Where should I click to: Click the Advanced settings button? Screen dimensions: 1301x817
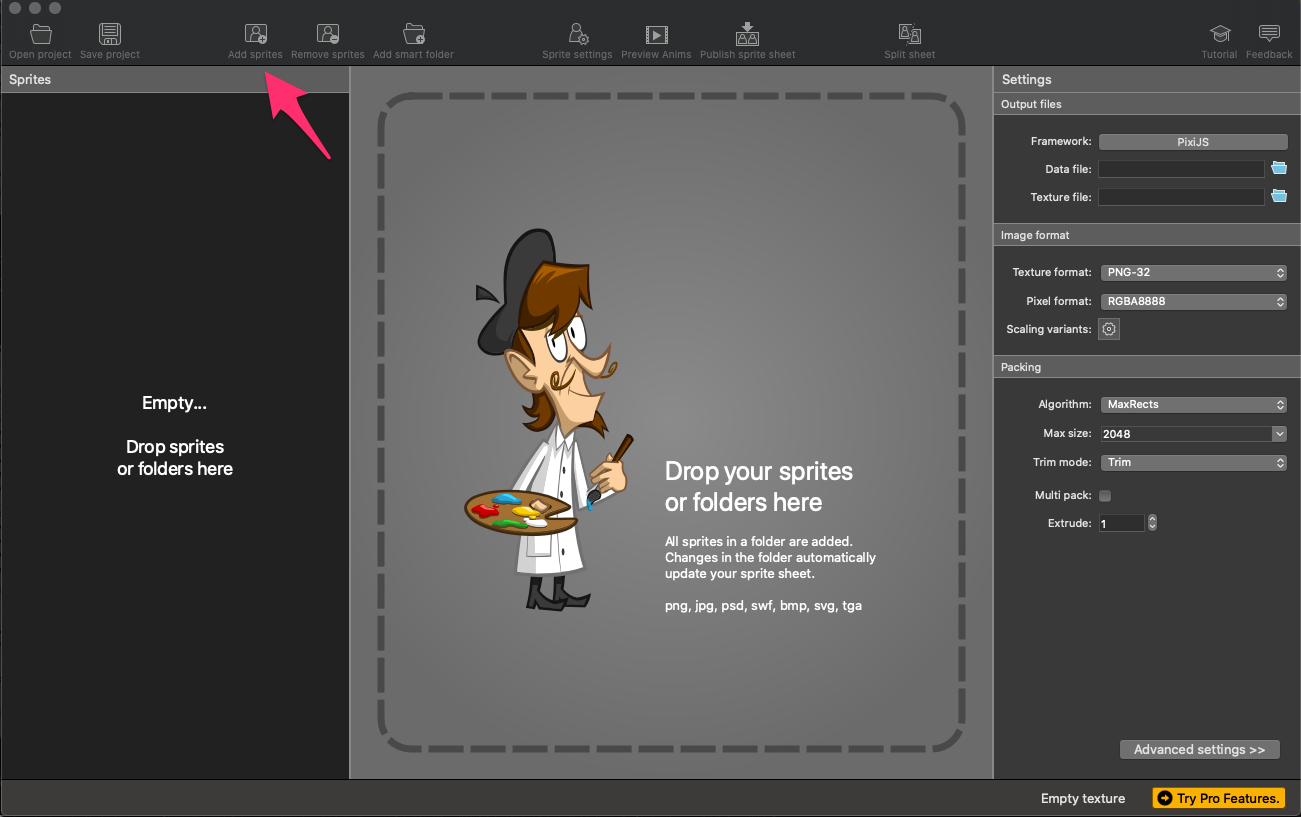click(x=1199, y=750)
